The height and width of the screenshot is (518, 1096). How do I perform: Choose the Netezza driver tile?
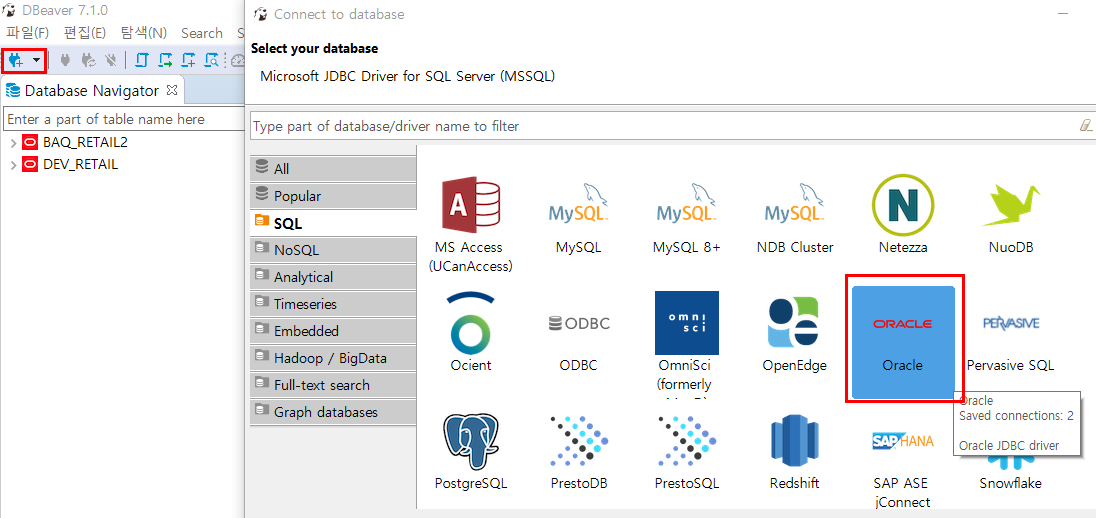coord(903,217)
